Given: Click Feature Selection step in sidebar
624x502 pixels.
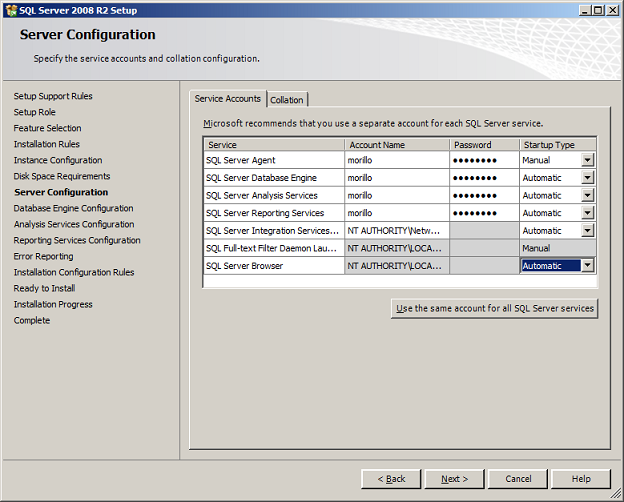Looking at the screenshot, I should coord(47,128).
